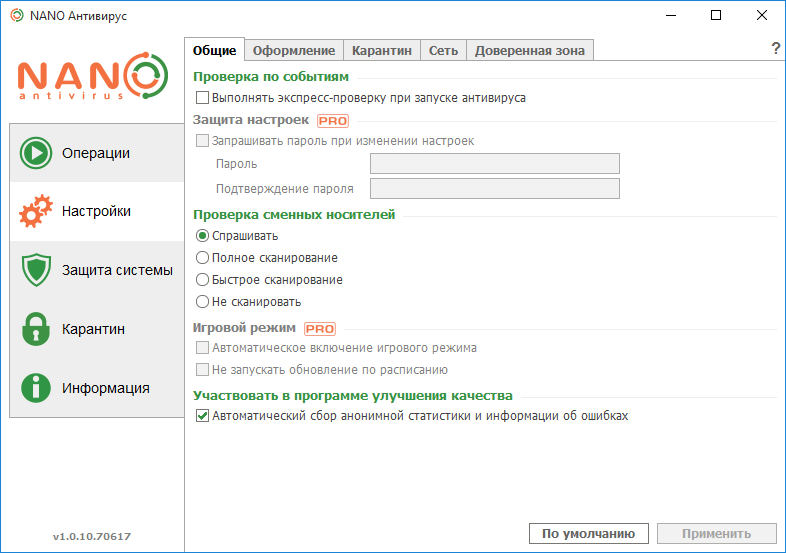
Task: Click the По умолчанию button
Action: click(588, 533)
